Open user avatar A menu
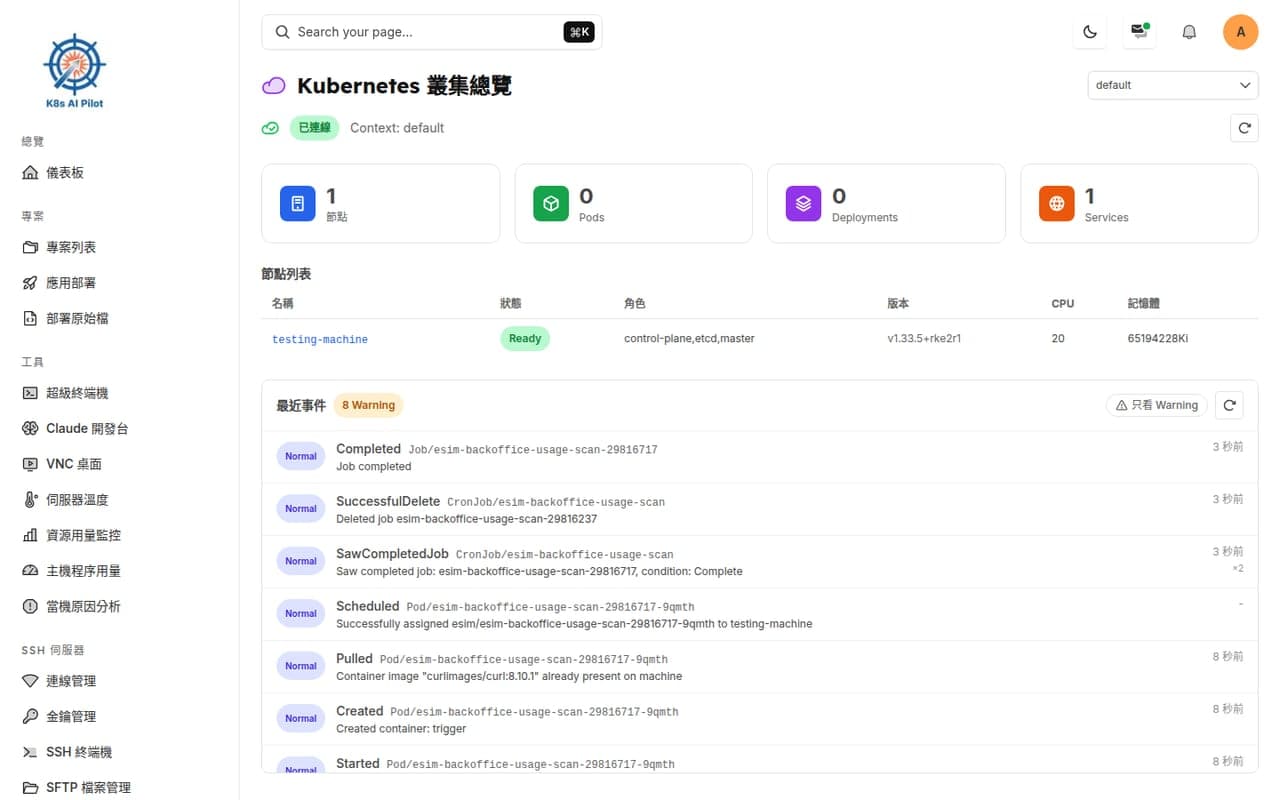This screenshot has width=1280, height=800. 1241,32
